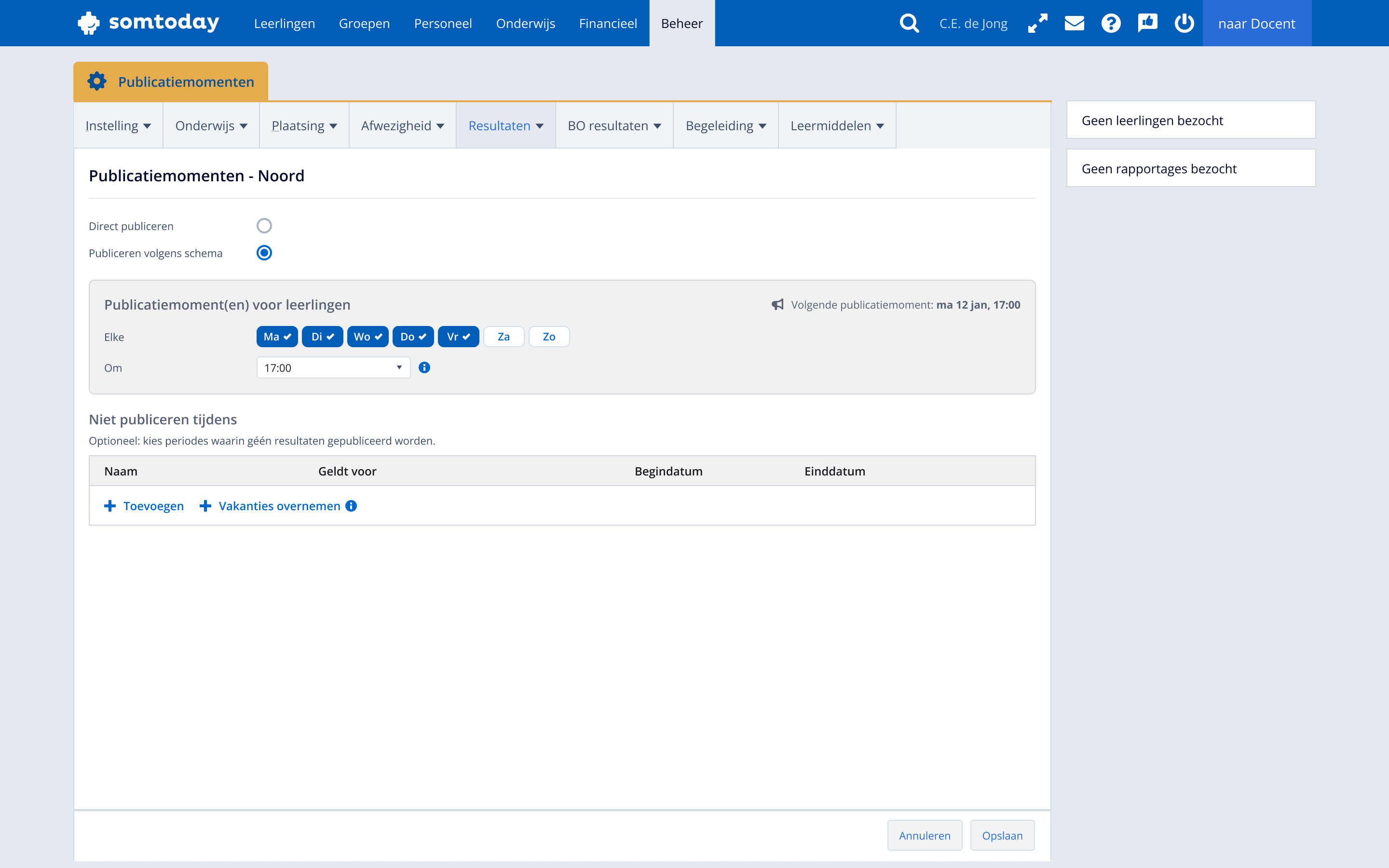Disable the Wo day toggle

point(368,337)
